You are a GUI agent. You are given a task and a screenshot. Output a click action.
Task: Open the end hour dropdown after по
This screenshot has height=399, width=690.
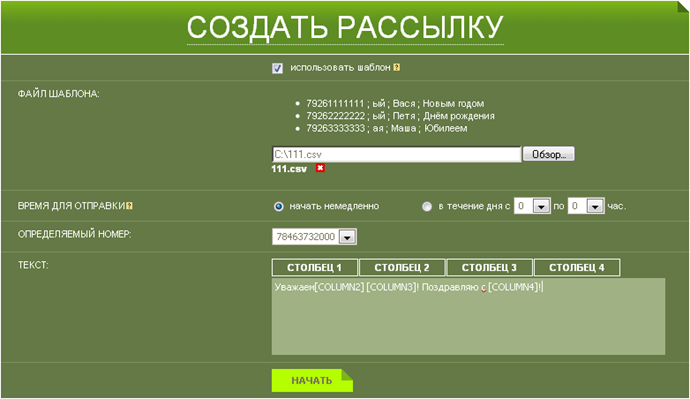[x=595, y=206]
